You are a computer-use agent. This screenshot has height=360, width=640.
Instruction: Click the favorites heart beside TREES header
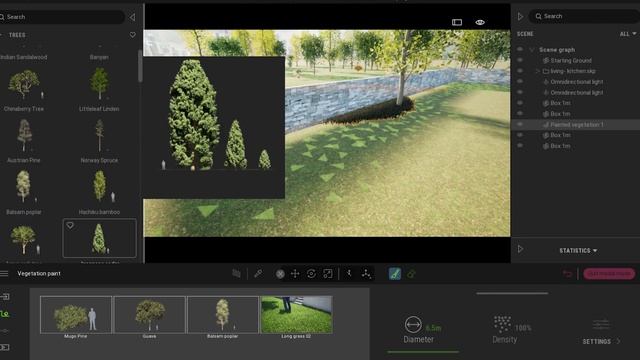coord(133,35)
